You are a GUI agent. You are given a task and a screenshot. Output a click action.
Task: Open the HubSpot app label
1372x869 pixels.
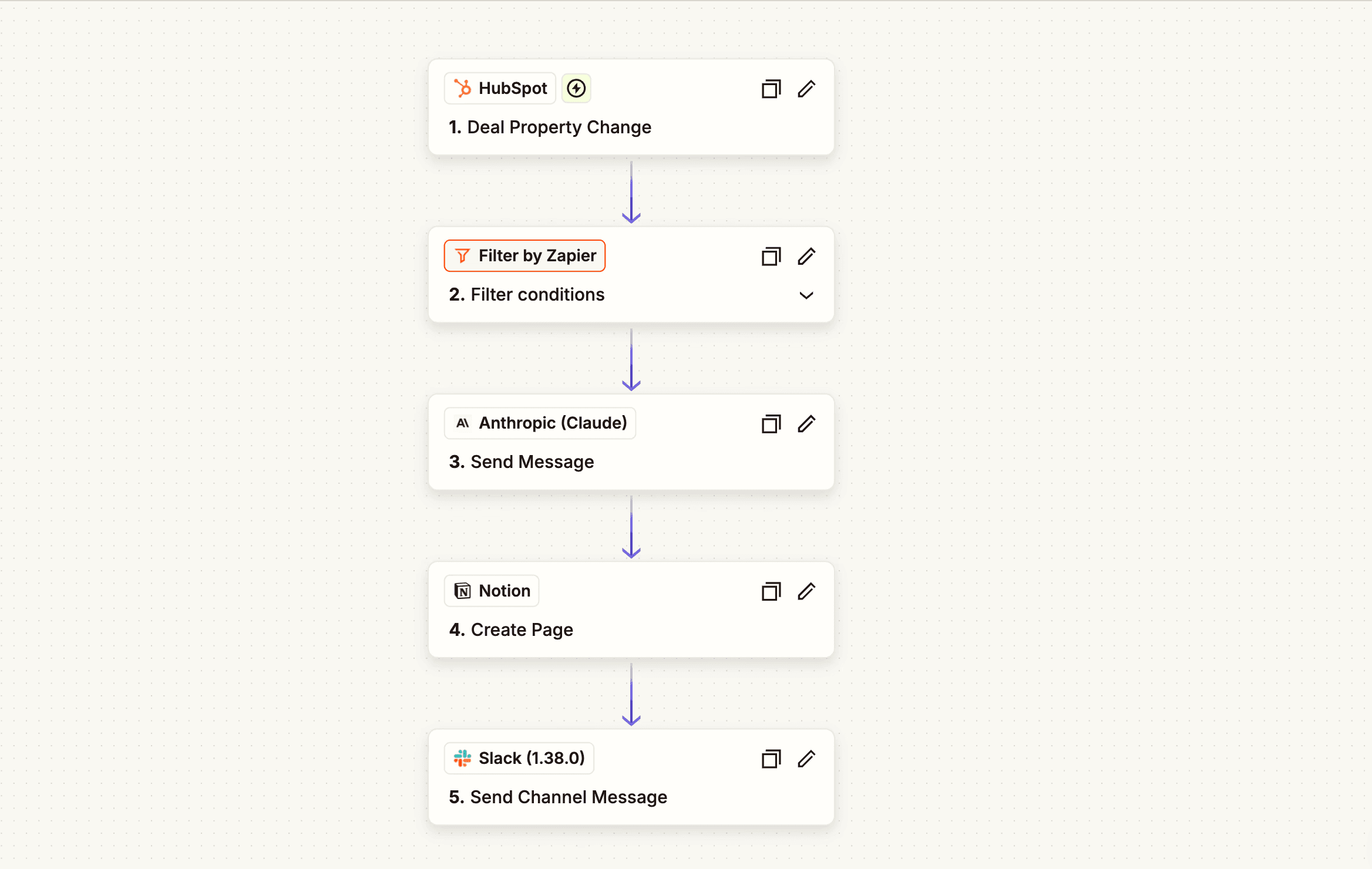[x=500, y=88]
